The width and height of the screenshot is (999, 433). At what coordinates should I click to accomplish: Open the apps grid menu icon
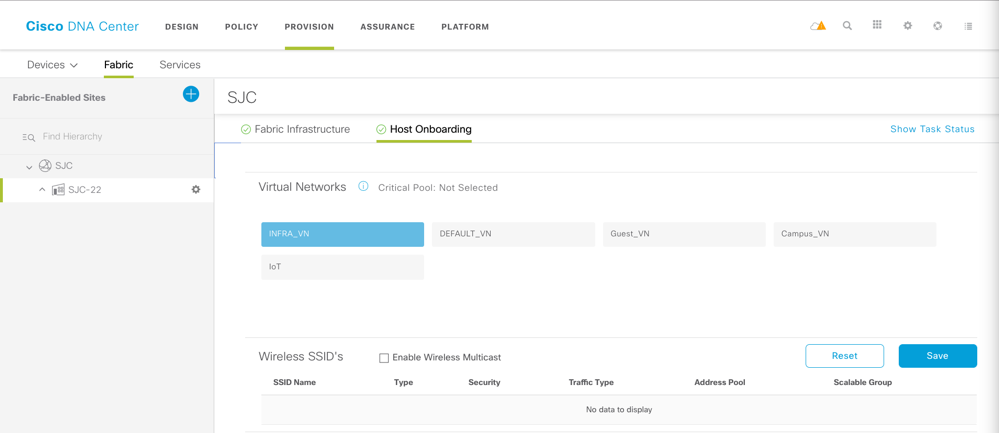(877, 25)
